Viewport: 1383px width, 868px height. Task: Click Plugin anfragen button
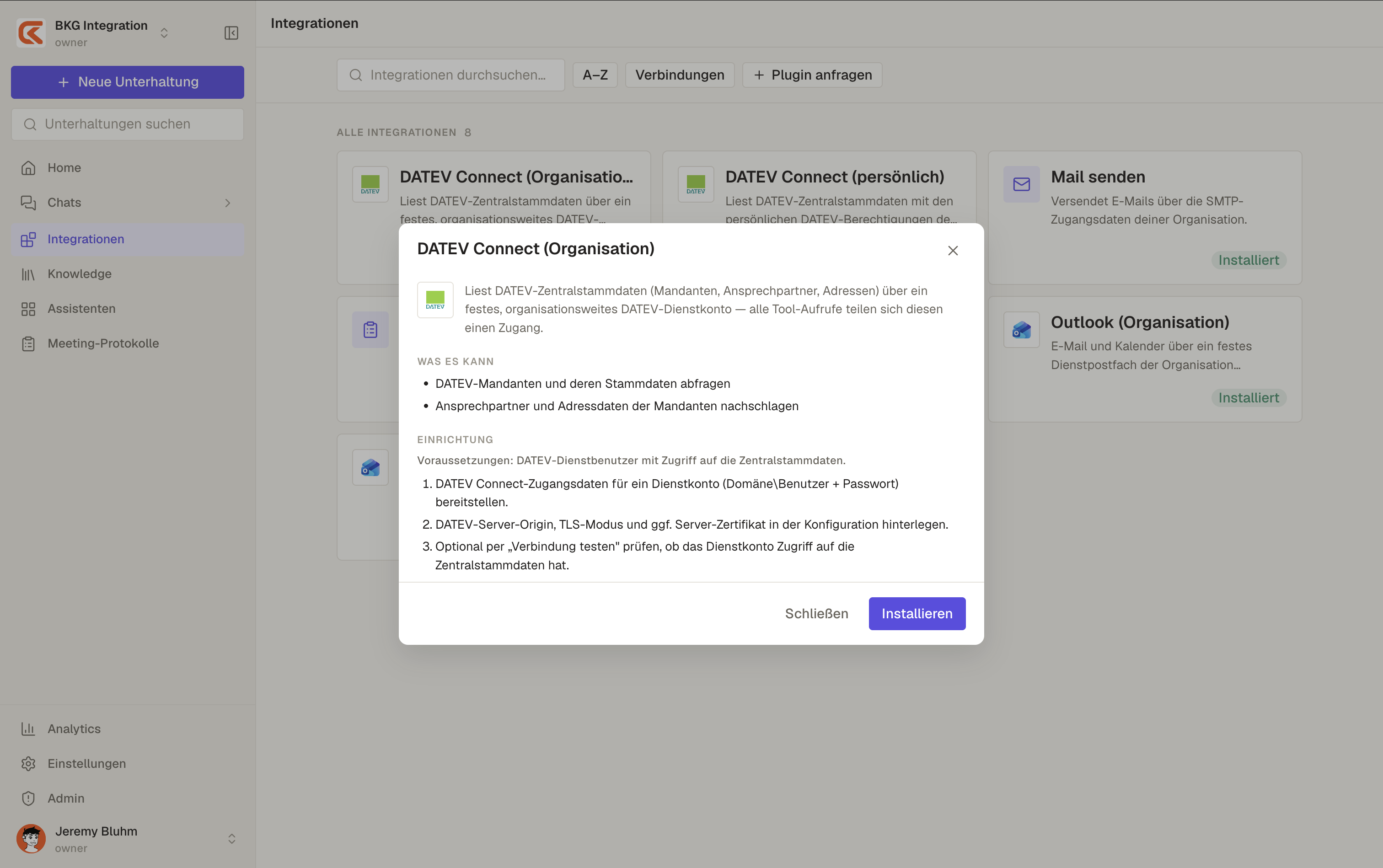[812, 75]
